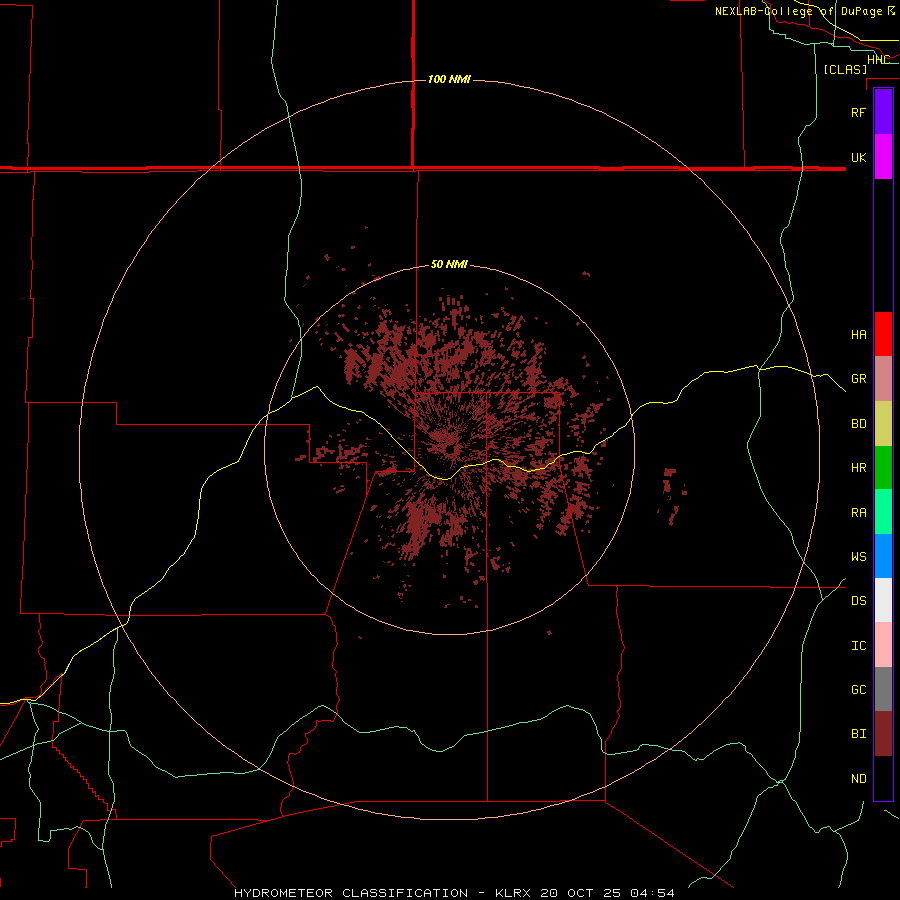900x900 pixels.
Task: Click the BD legend label
Action: pyautogui.click(x=858, y=424)
